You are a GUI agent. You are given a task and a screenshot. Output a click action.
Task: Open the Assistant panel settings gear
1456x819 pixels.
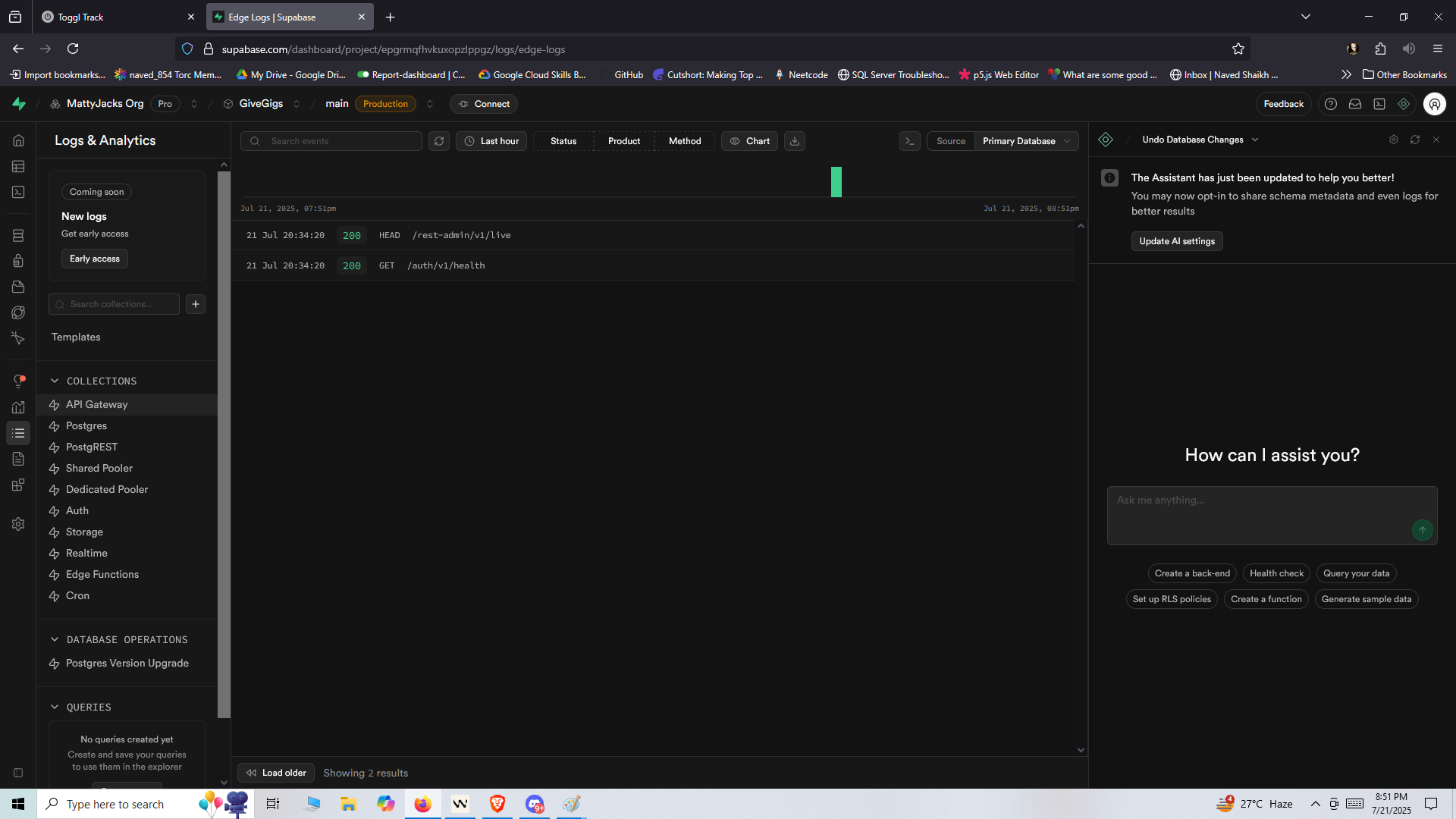[1394, 140]
